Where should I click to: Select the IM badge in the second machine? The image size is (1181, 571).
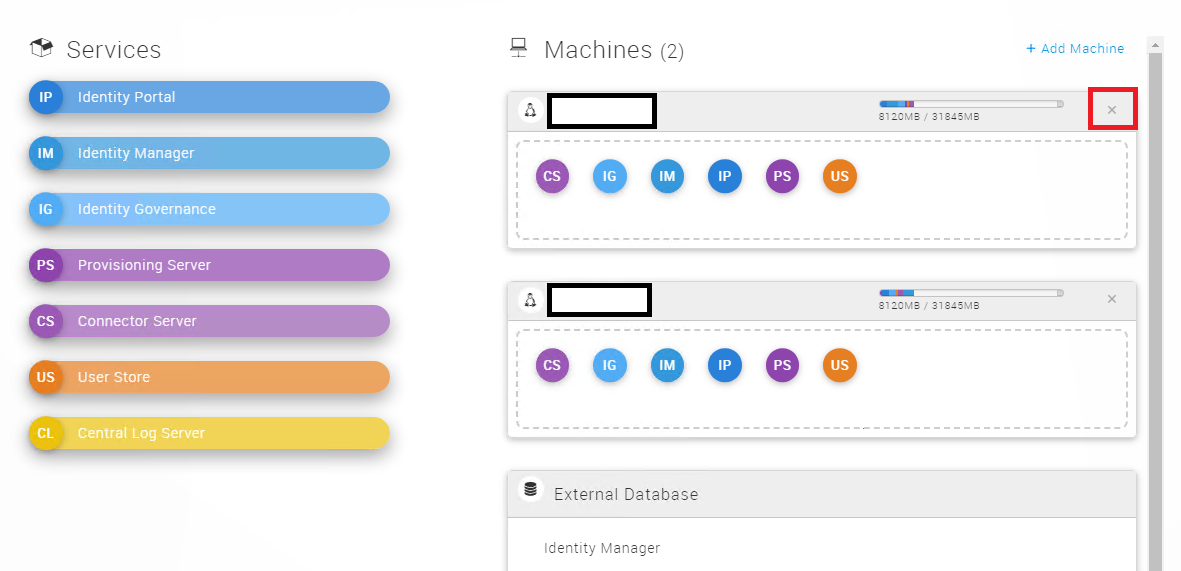(667, 365)
